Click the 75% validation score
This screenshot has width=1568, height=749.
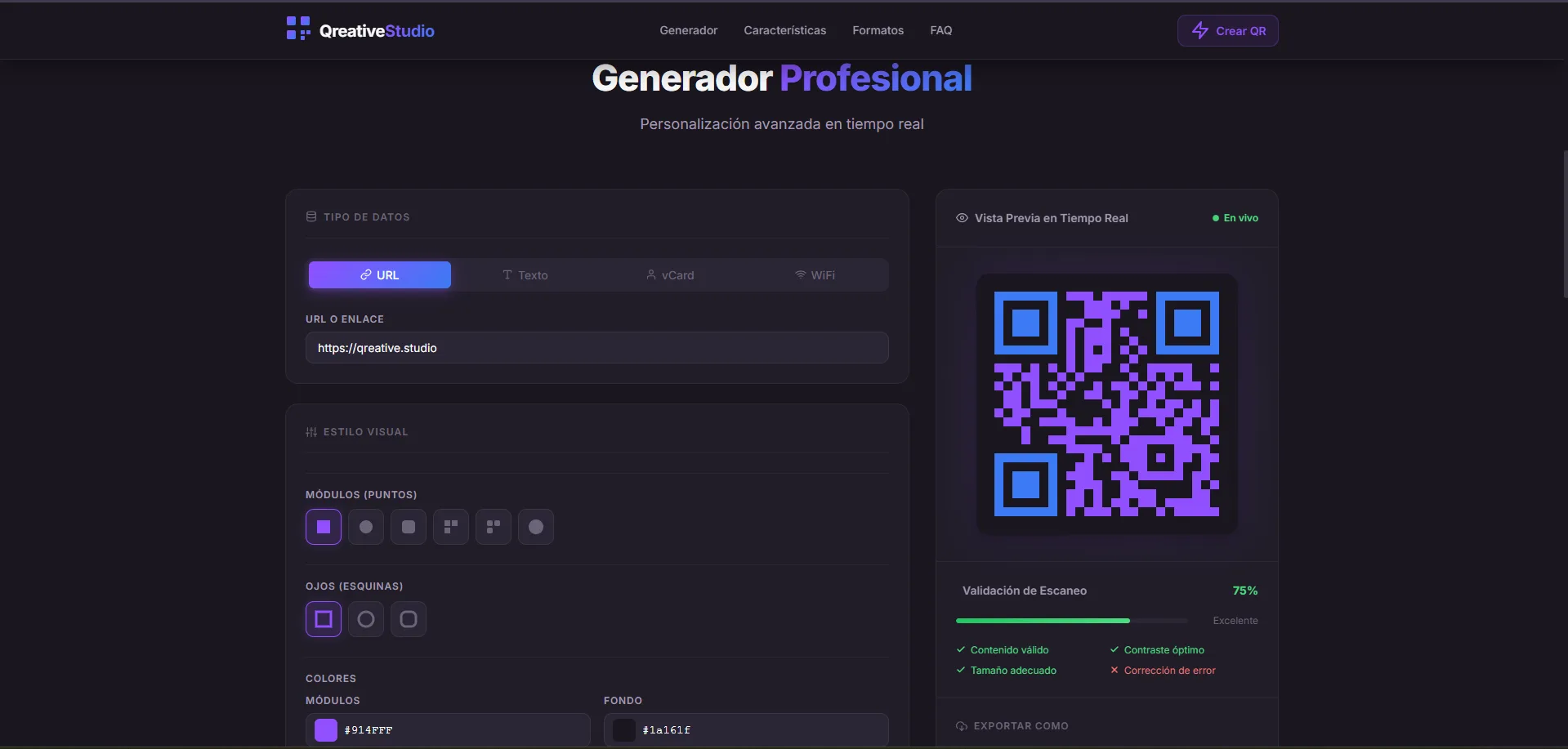(1245, 591)
